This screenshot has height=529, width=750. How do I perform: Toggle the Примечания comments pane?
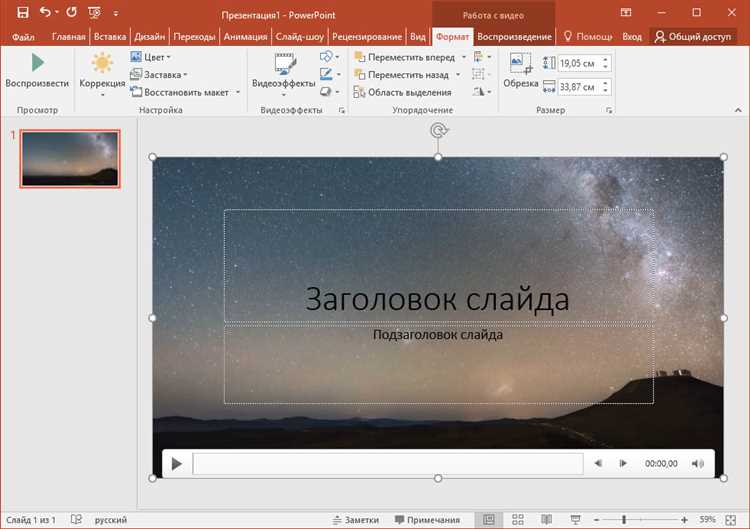point(427,520)
